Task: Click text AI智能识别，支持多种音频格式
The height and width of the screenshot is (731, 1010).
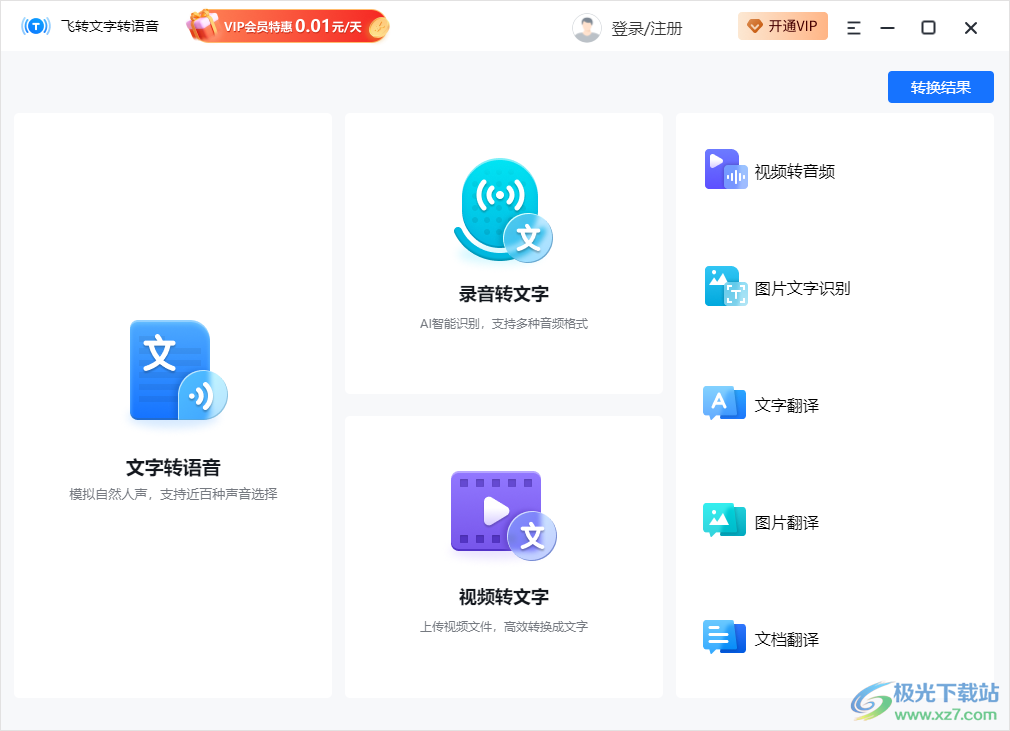Action: tap(504, 323)
